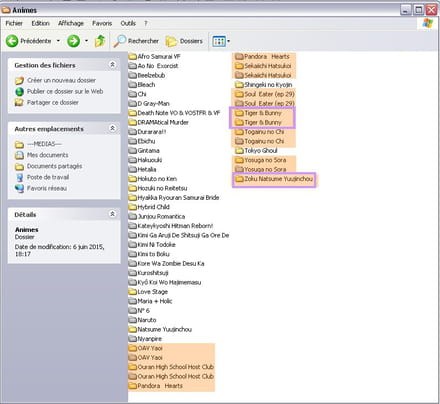The width and height of the screenshot is (440, 404).
Task: Select the Gintama folder icon
Action: coord(133,150)
